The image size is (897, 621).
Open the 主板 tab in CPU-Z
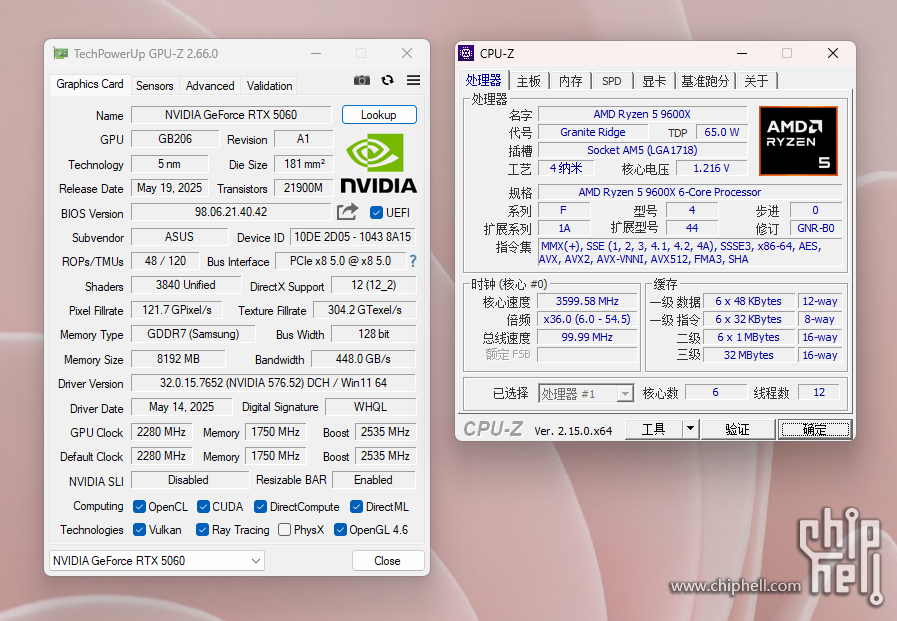[x=529, y=81]
